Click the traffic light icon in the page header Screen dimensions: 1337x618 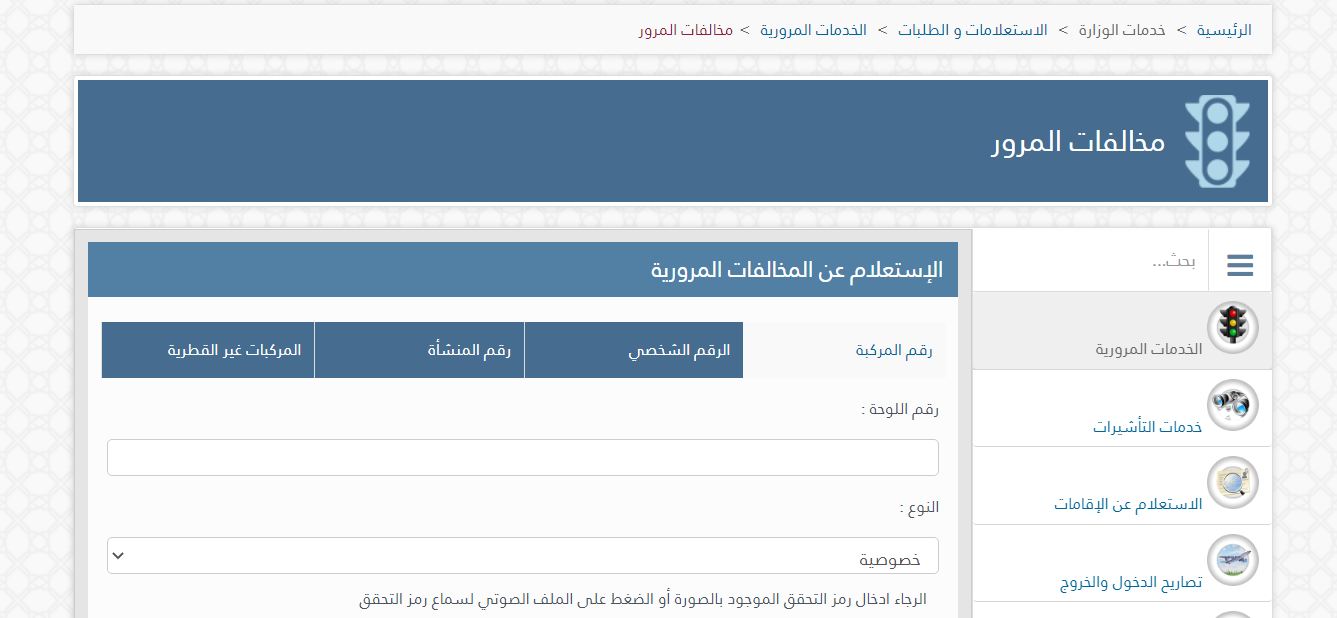[x=1218, y=140]
